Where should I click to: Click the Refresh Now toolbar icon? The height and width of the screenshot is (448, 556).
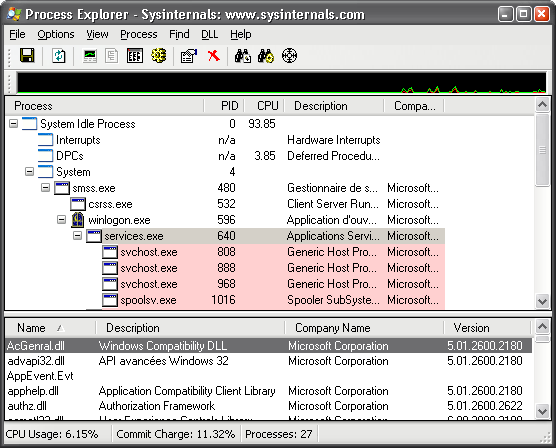(x=59, y=56)
